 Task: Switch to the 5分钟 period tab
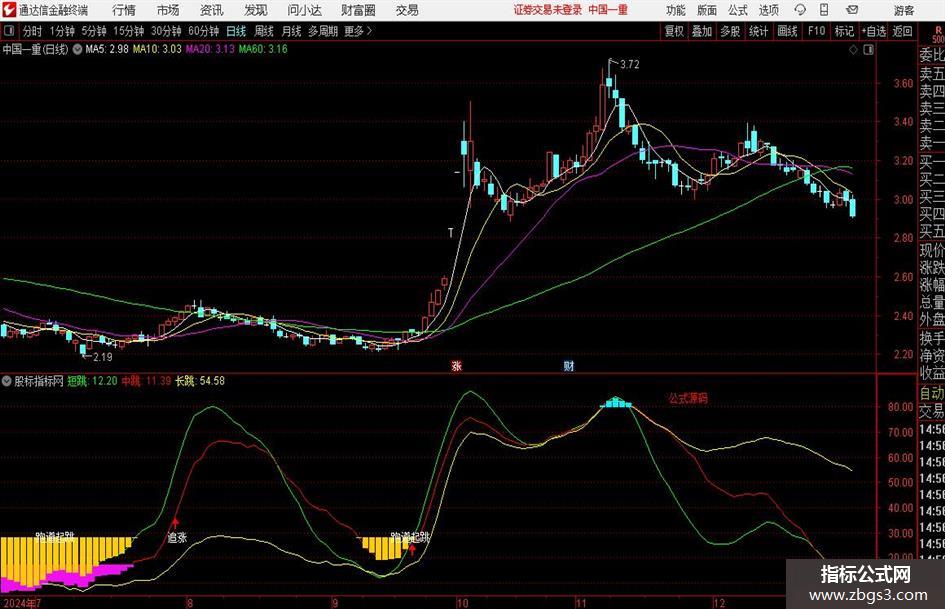coord(94,31)
